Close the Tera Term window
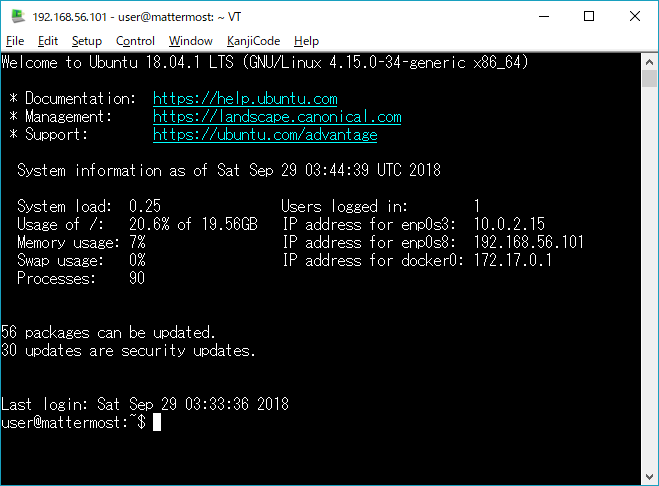659x486 pixels. [x=635, y=16]
